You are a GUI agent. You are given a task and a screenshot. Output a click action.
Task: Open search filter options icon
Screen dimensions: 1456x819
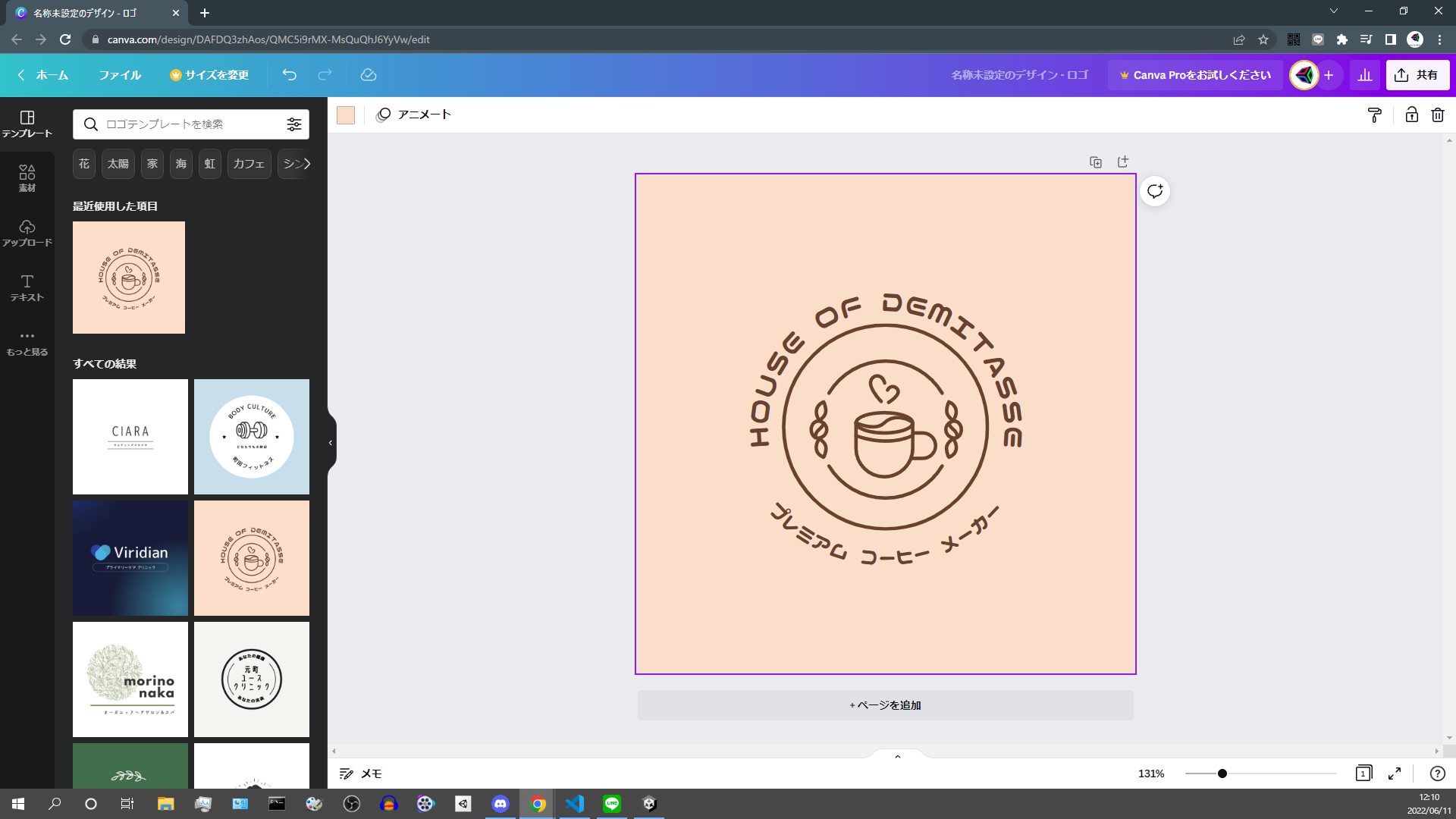tap(294, 124)
